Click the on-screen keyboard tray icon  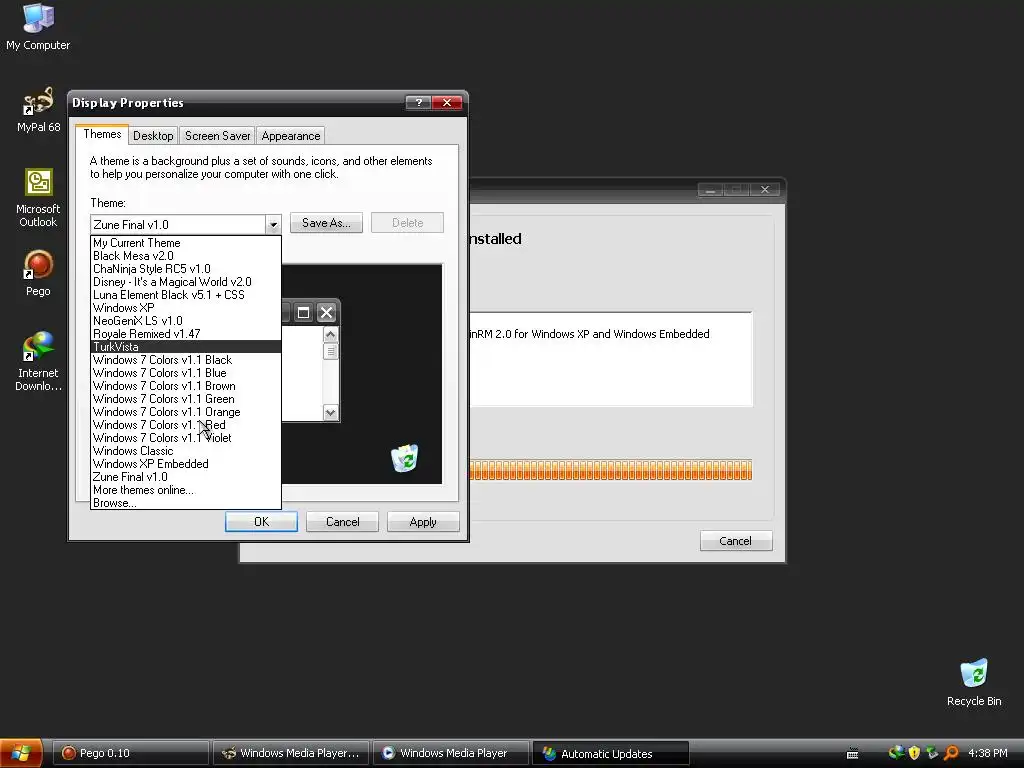852,754
